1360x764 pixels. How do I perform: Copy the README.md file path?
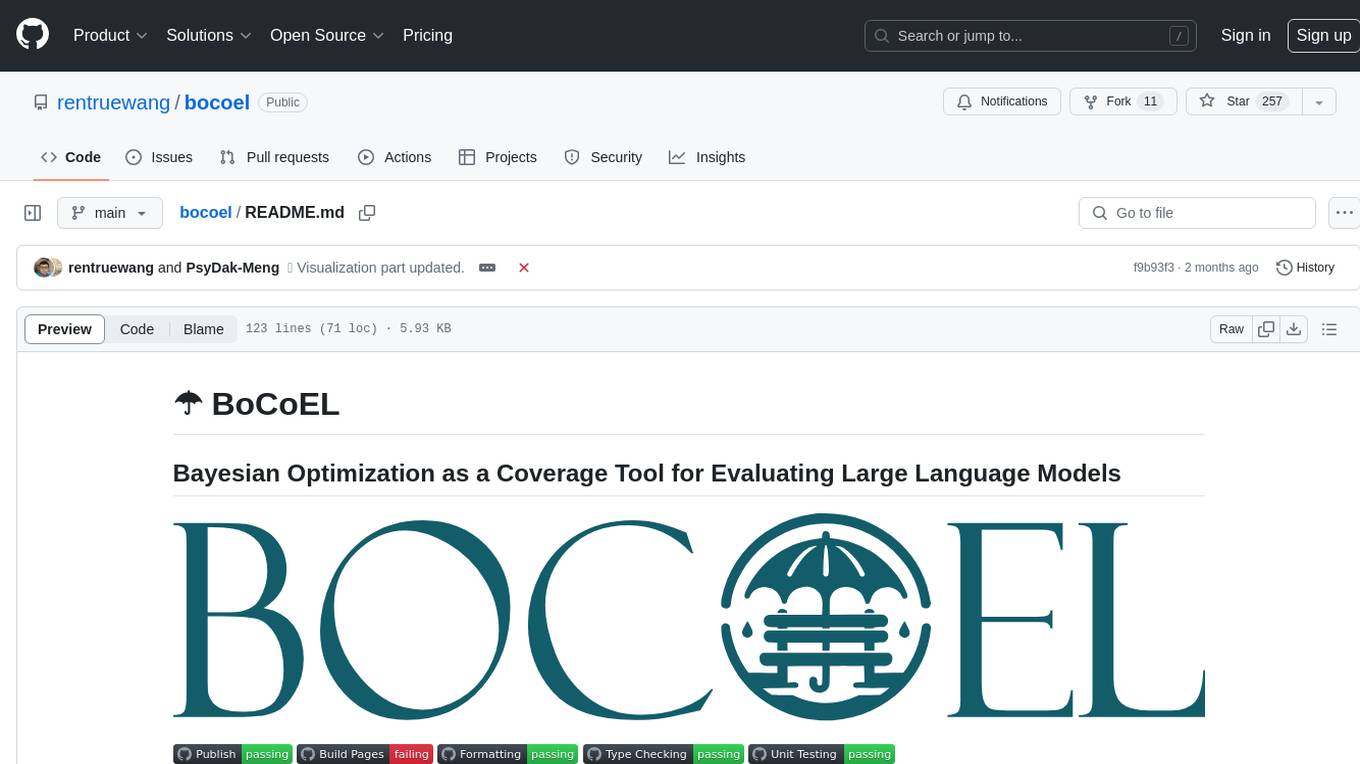367,213
